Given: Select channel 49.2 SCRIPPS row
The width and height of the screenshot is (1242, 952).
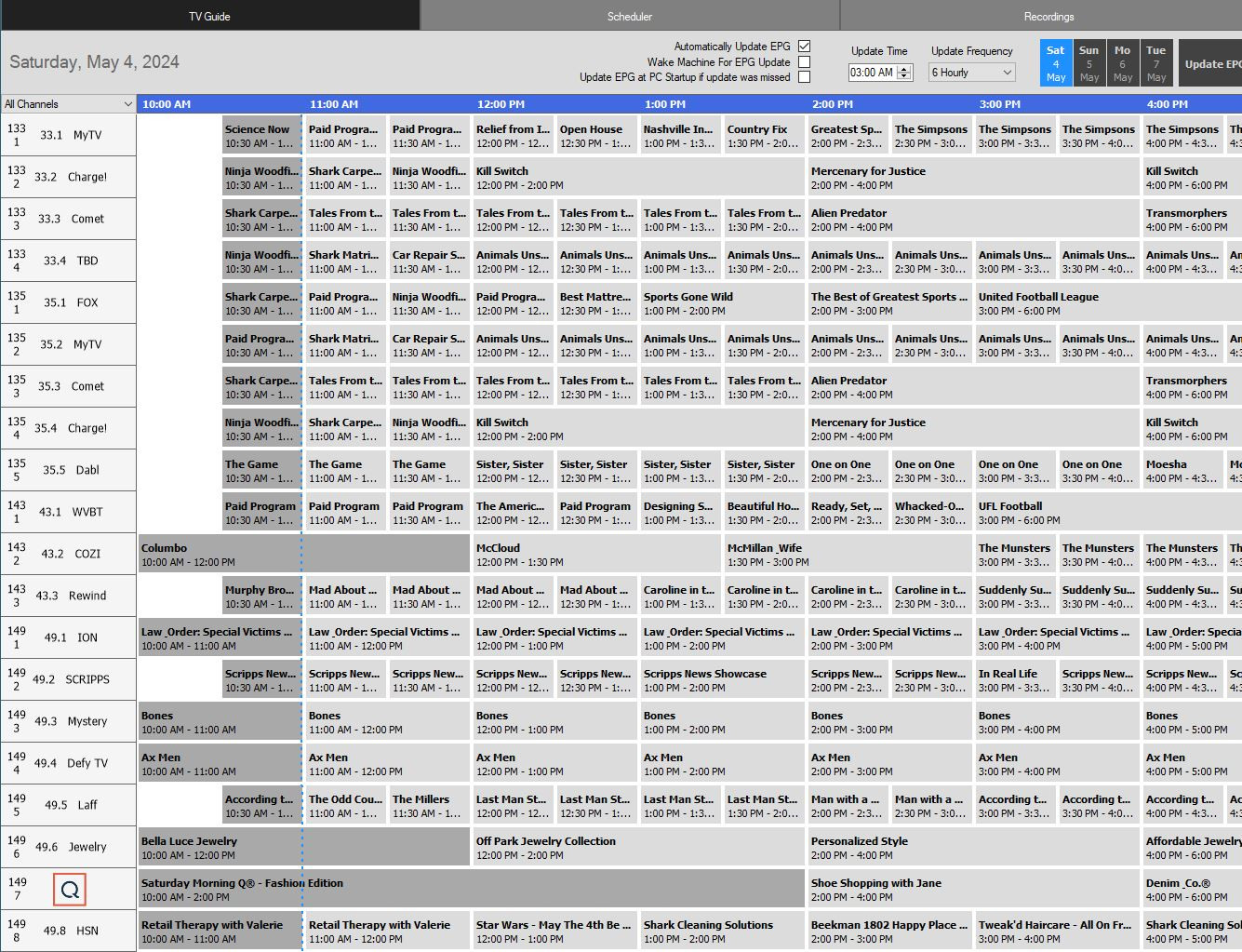Looking at the screenshot, I should point(68,679).
